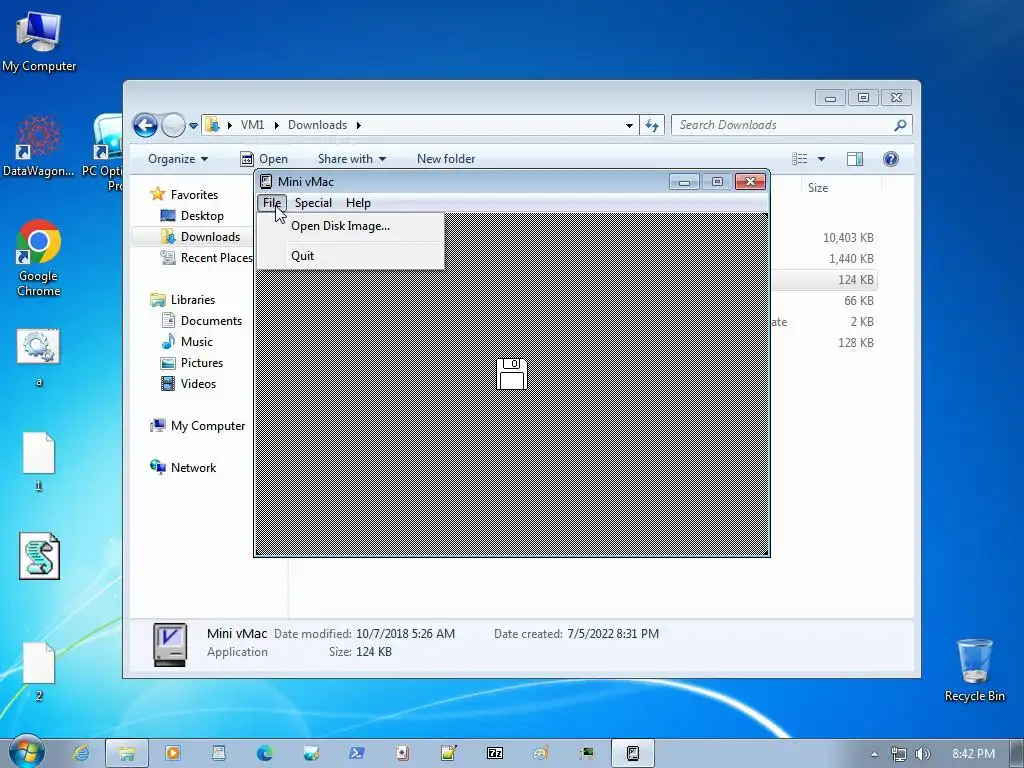
Task: Select Recent Places in navigation pane
Action: [x=216, y=258]
